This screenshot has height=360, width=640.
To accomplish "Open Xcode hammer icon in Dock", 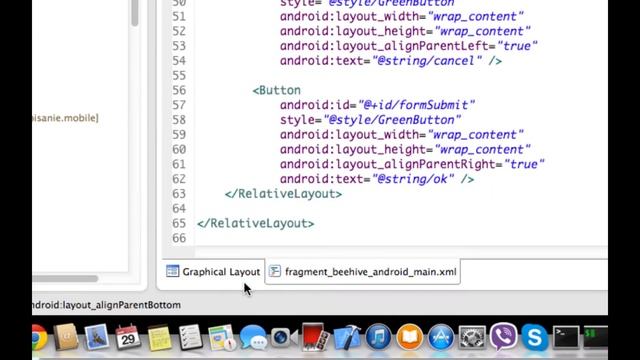I will (347, 337).
